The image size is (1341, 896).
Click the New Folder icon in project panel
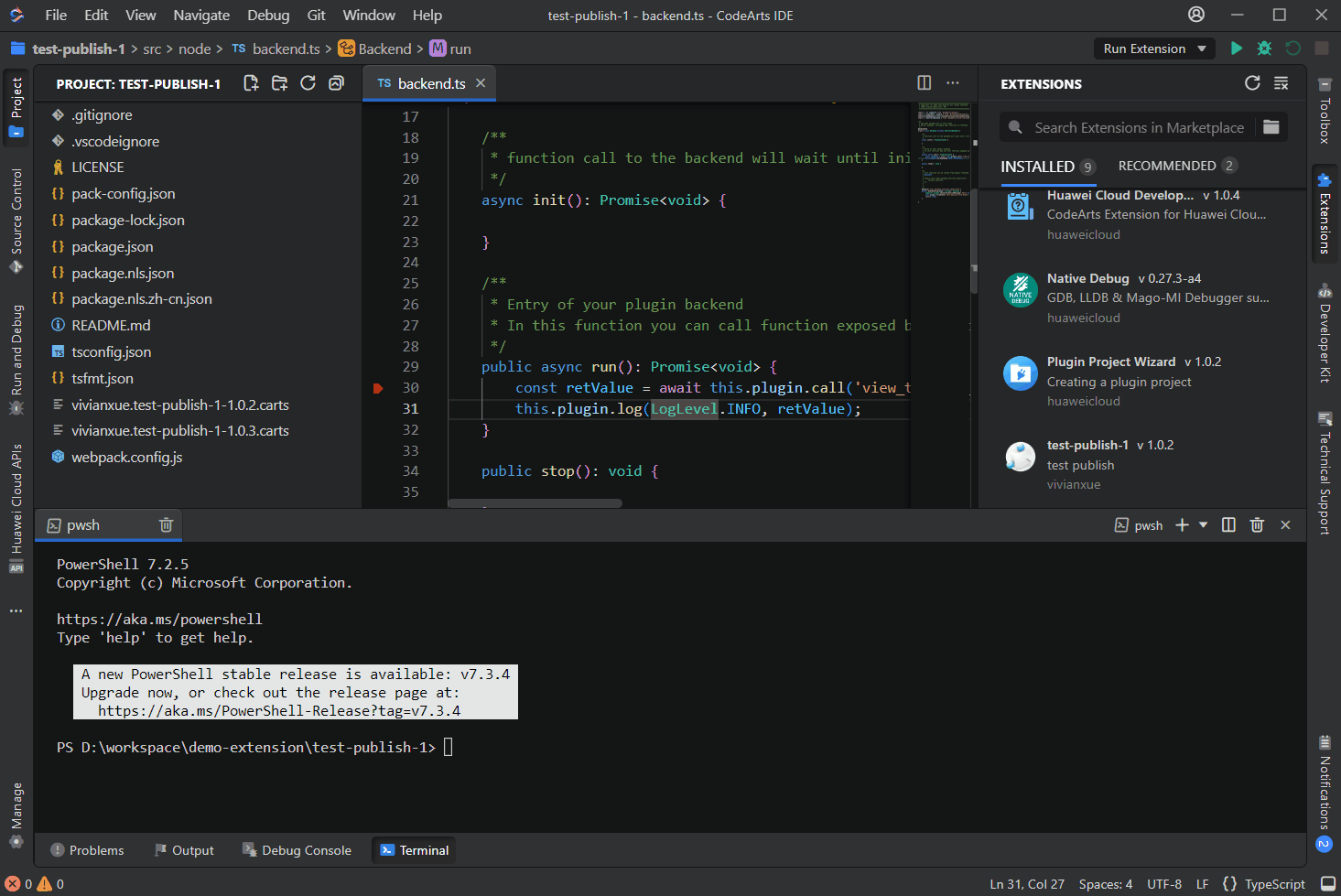(x=279, y=83)
